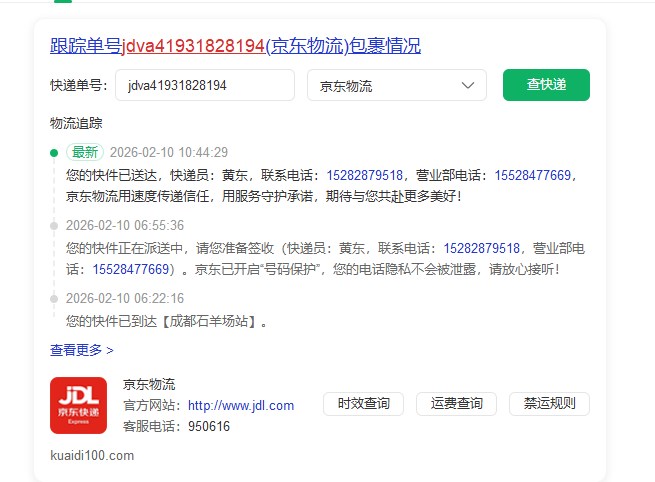Image resolution: width=655 pixels, height=482 pixels.
Task: Click the timeline dot for 06:55:36 entry
Action: tap(53, 226)
